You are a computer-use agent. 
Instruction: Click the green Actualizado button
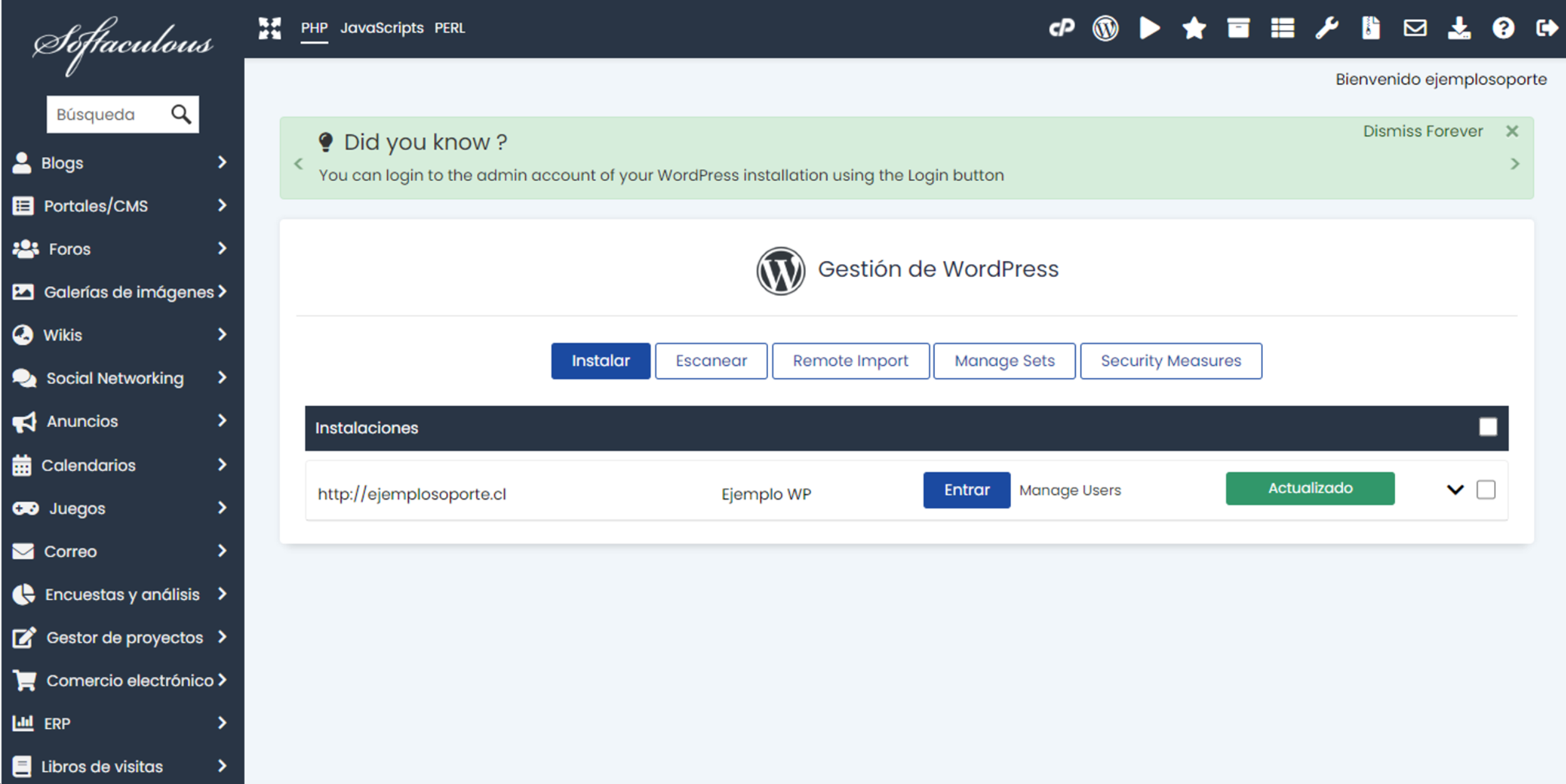click(x=1310, y=488)
